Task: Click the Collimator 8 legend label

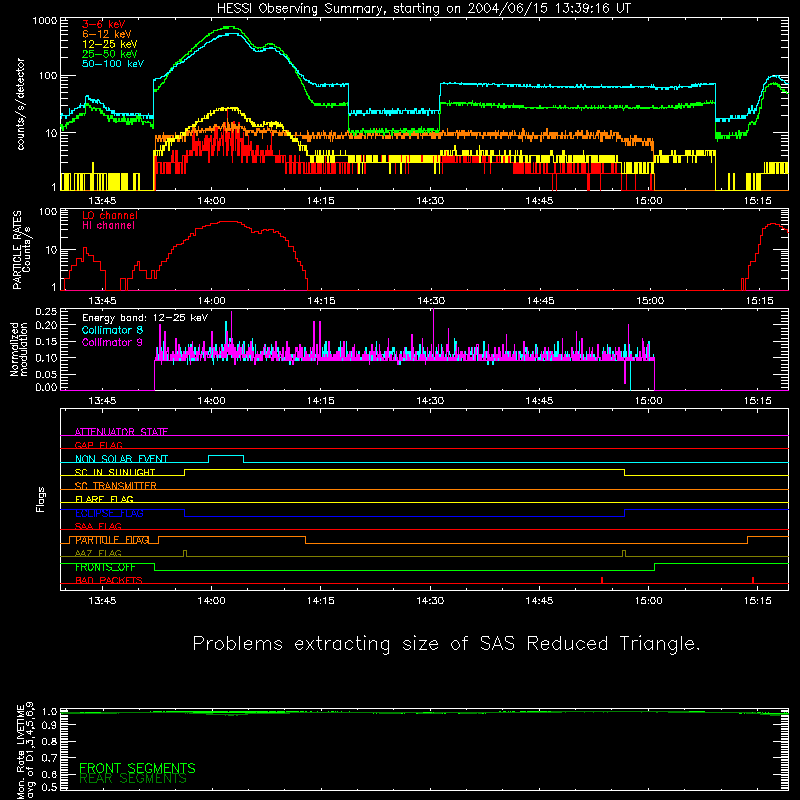Action: (112, 330)
